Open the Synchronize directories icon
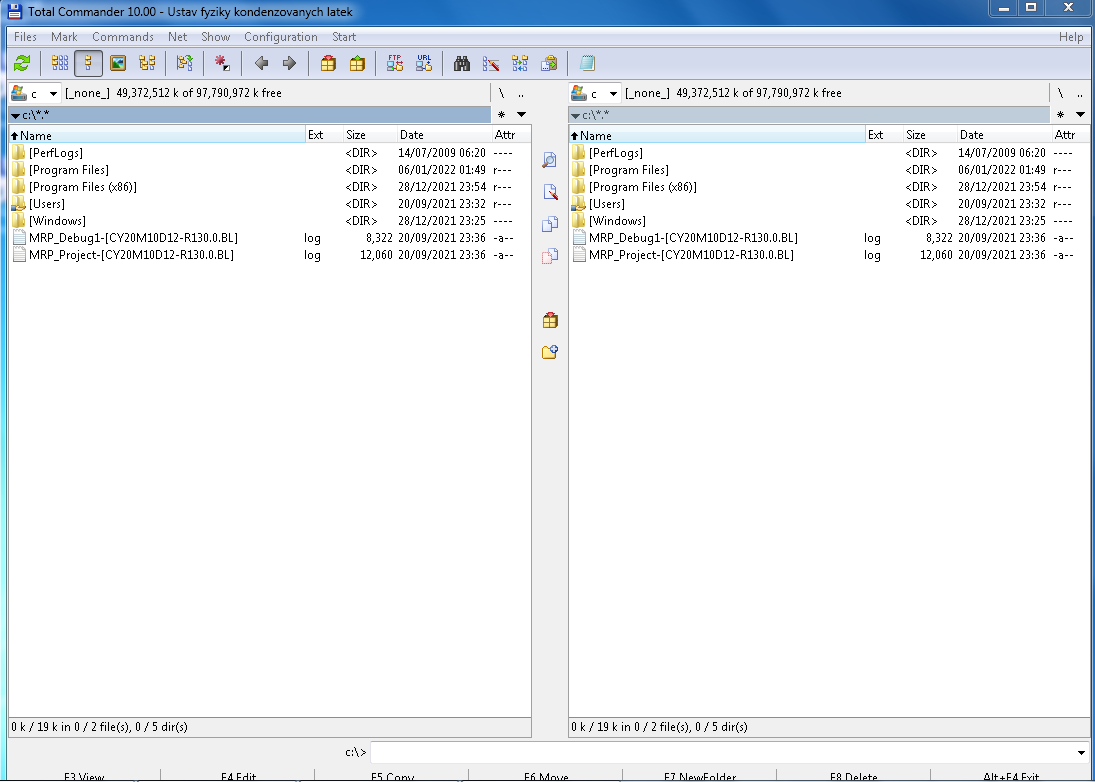Screen dimensions: 1095x782 [x=520, y=64]
